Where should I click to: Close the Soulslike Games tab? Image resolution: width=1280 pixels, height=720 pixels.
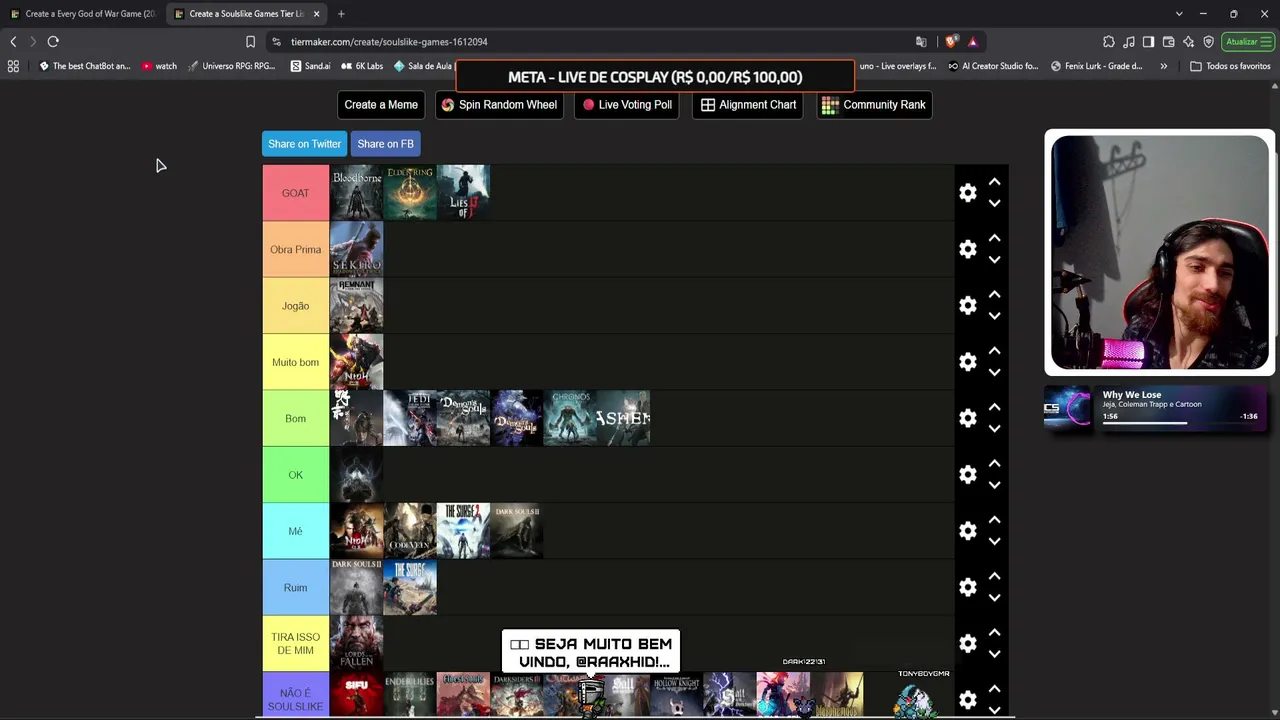click(x=317, y=14)
